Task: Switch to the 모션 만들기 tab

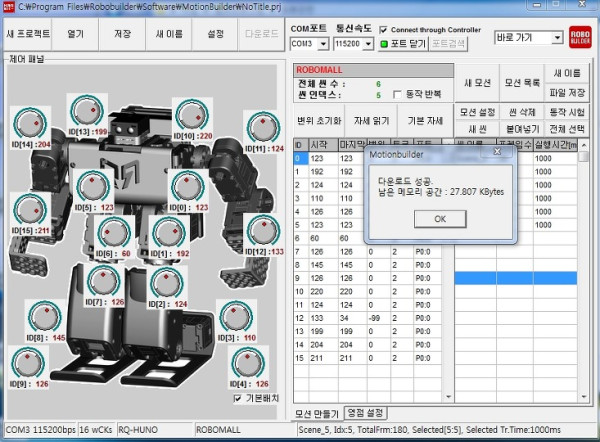Action: tap(317, 413)
